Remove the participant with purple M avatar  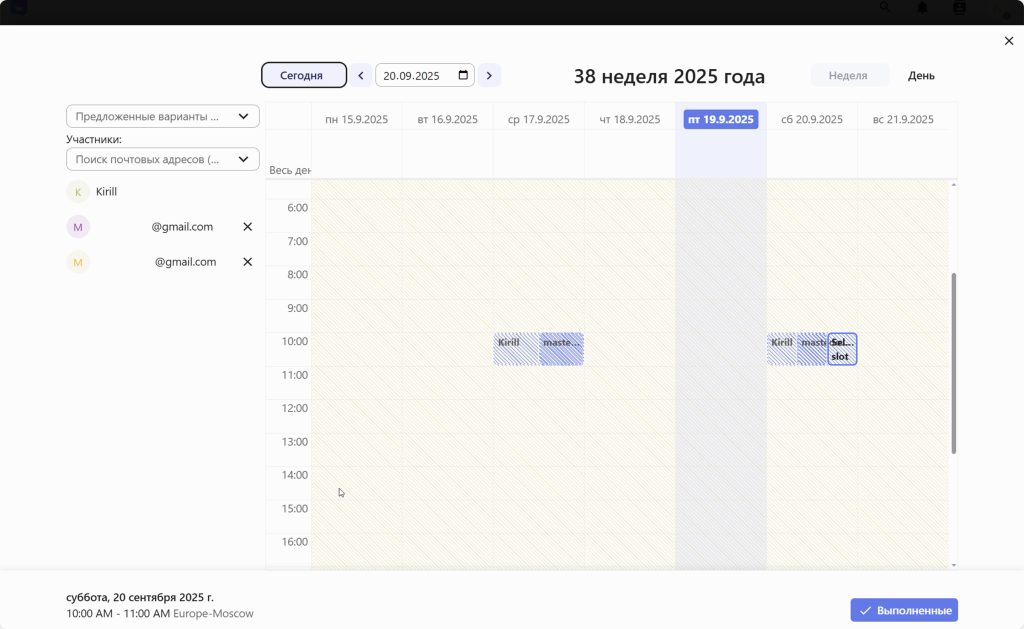coord(248,227)
